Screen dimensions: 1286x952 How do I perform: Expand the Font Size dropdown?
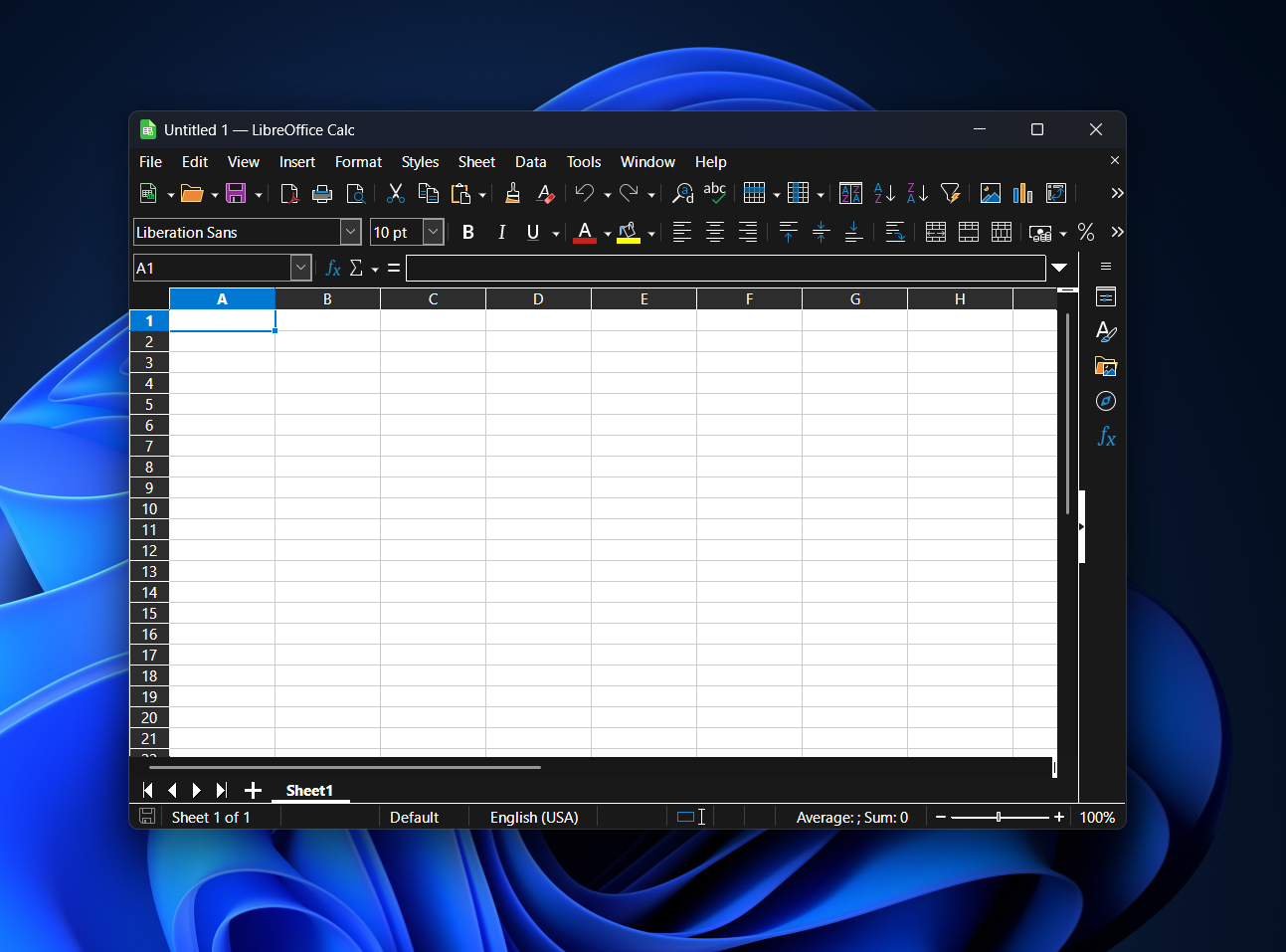434,232
